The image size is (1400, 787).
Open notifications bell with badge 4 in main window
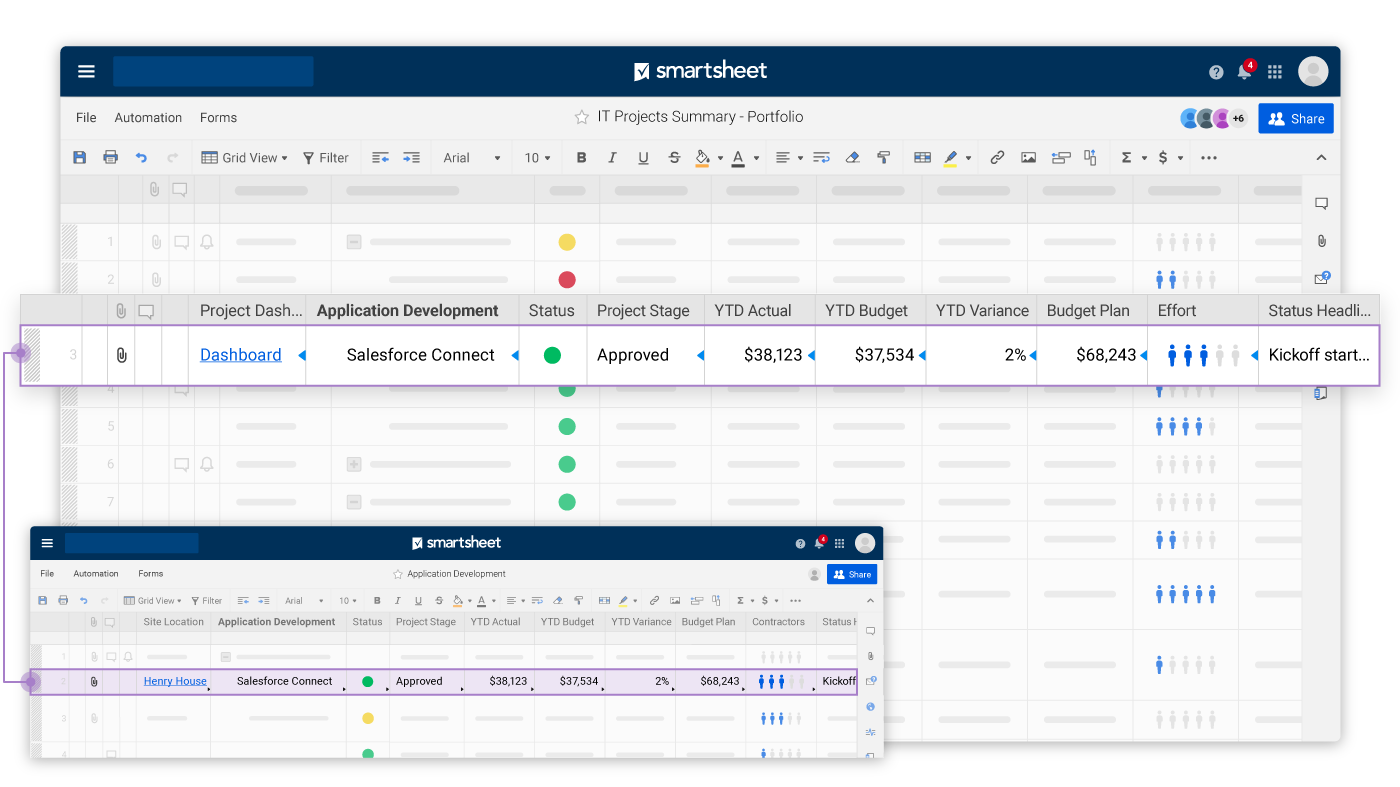(x=1245, y=71)
